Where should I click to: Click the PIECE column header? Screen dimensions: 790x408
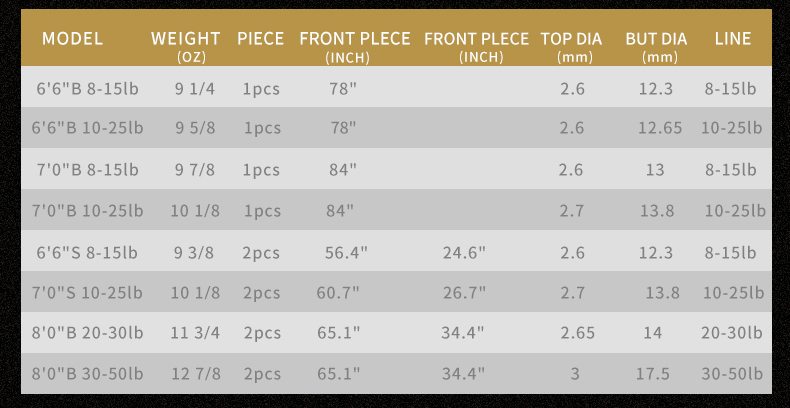point(260,39)
